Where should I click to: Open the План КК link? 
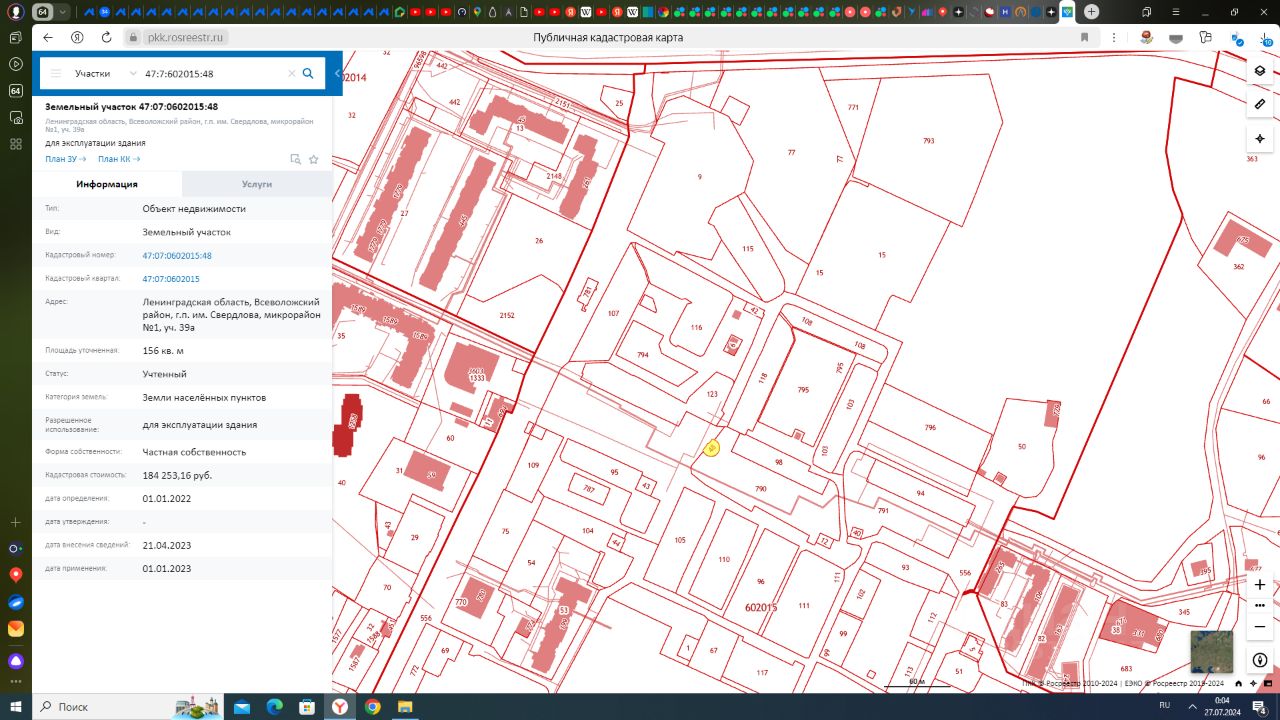(x=118, y=159)
